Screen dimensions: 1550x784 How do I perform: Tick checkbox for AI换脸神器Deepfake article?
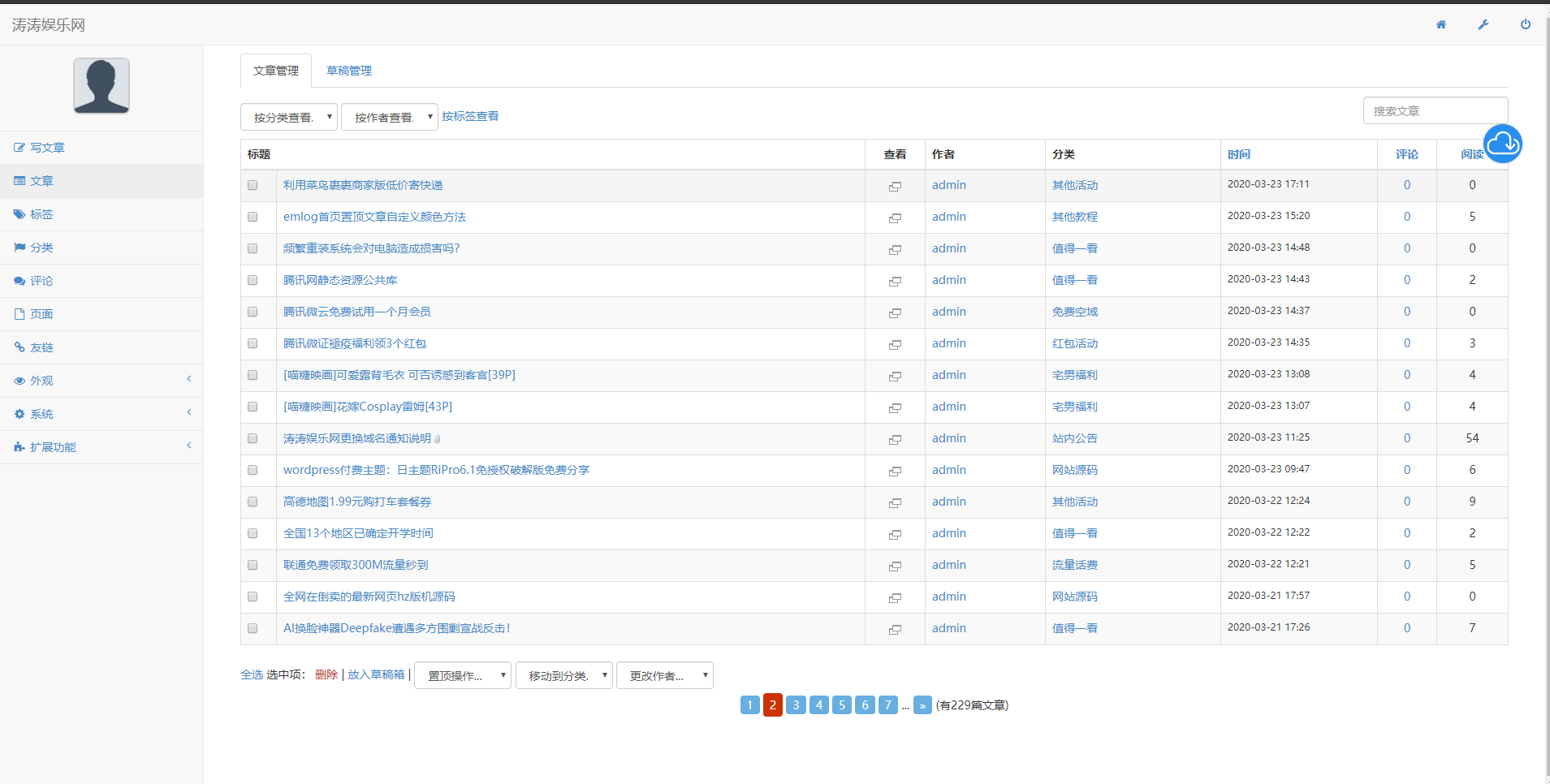click(253, 628)
